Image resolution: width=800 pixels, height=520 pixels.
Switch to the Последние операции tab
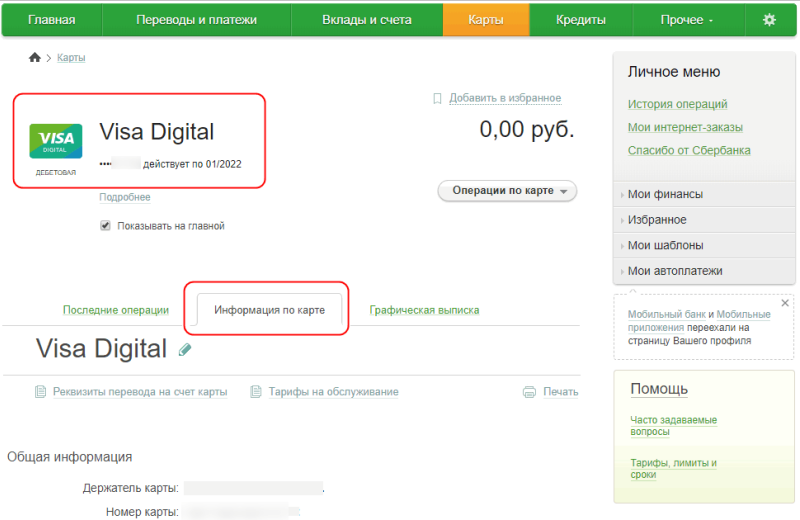tap(115, 310)
